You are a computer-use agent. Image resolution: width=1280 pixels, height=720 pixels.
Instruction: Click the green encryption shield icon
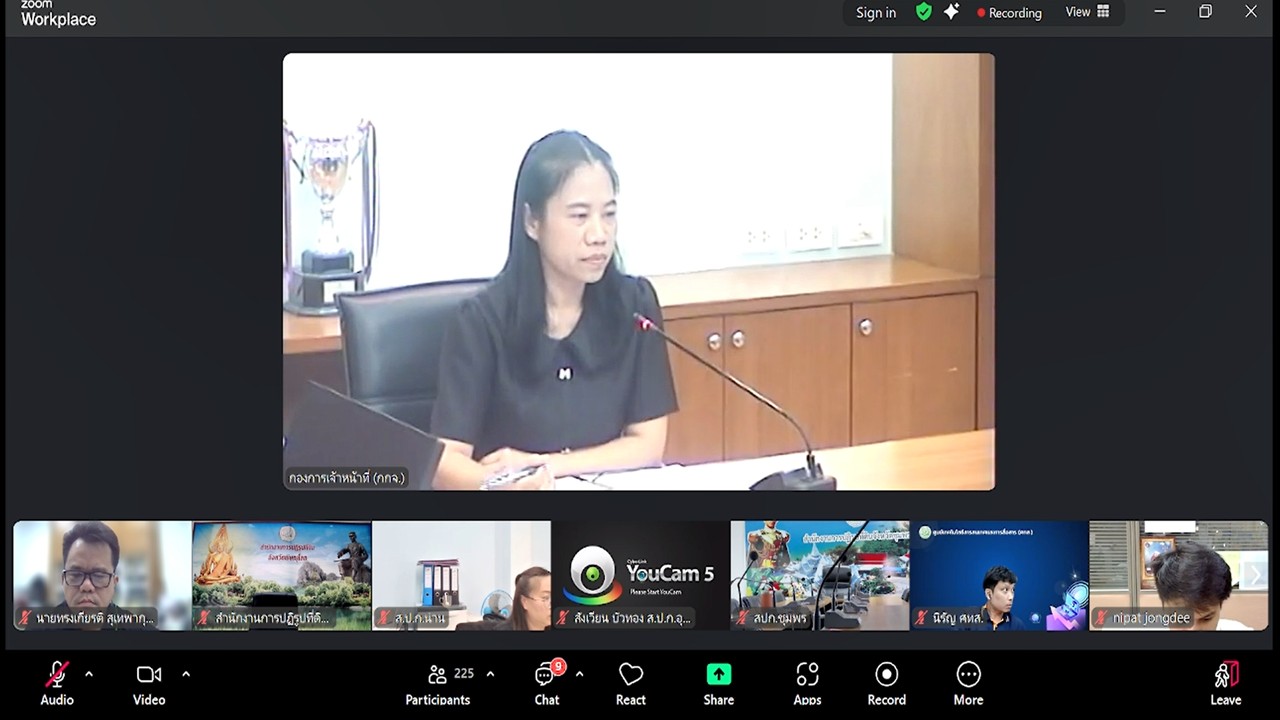coord(924,12)
